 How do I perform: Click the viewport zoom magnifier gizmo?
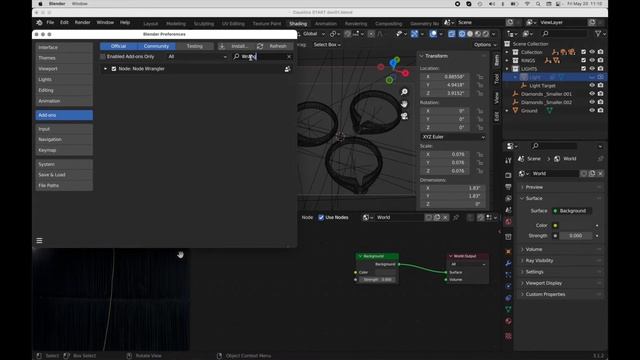click(x=404, y=92)
